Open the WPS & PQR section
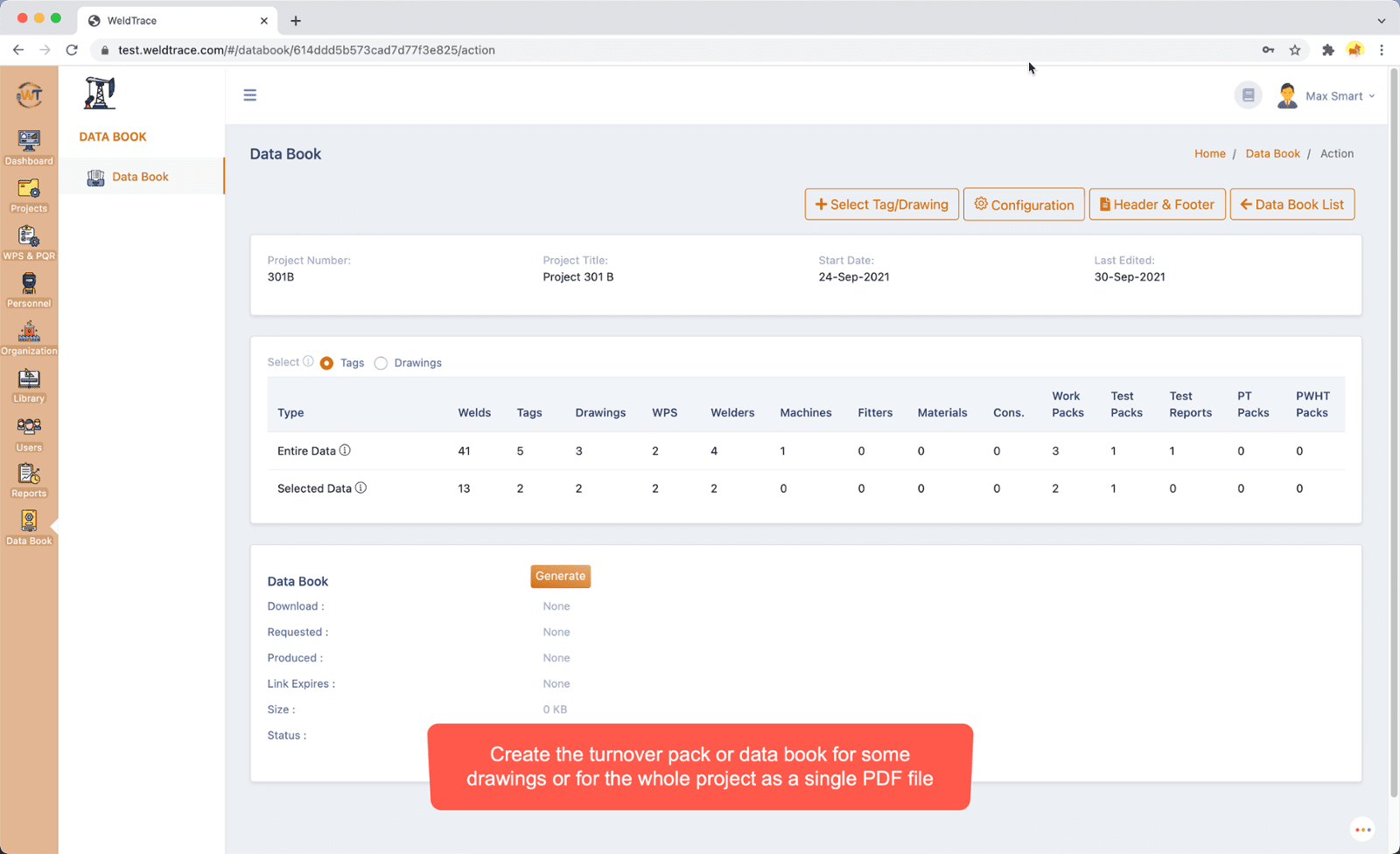The height and width of the screenshot is (854, 1400). (x=29, y=240)
